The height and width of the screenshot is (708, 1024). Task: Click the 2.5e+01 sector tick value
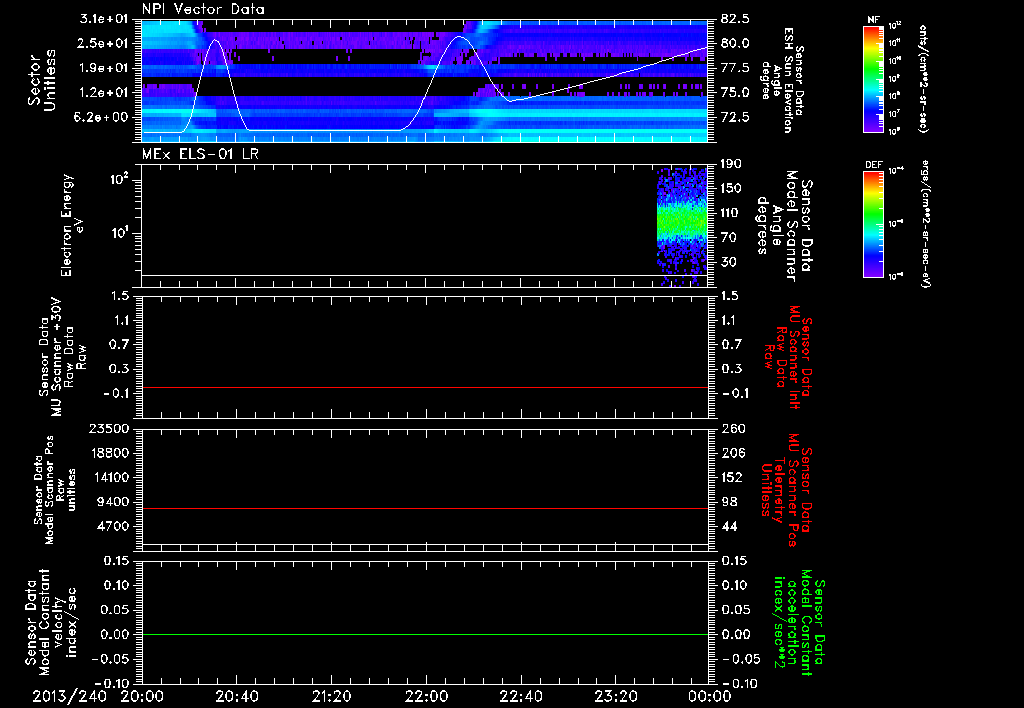[104, 43]
